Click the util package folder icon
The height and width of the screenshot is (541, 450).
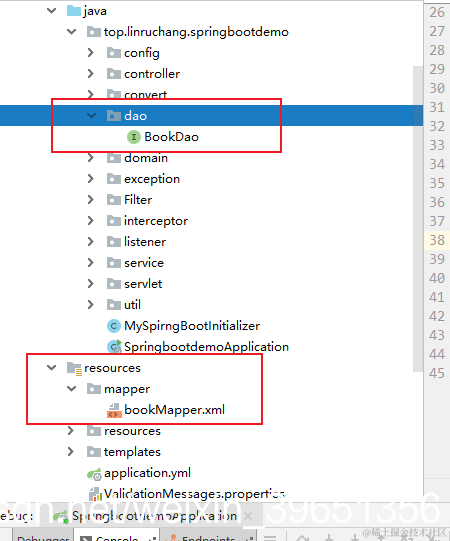[x=114, y=305]
